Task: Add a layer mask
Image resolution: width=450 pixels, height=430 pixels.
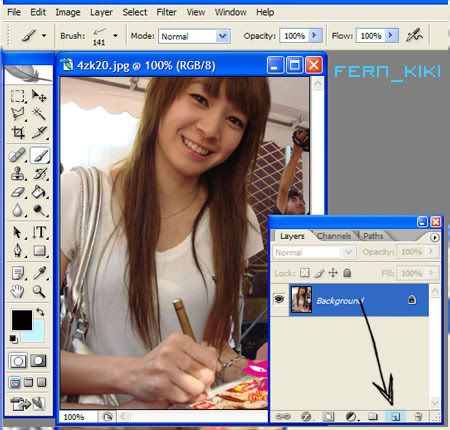Action: point(328,417)
